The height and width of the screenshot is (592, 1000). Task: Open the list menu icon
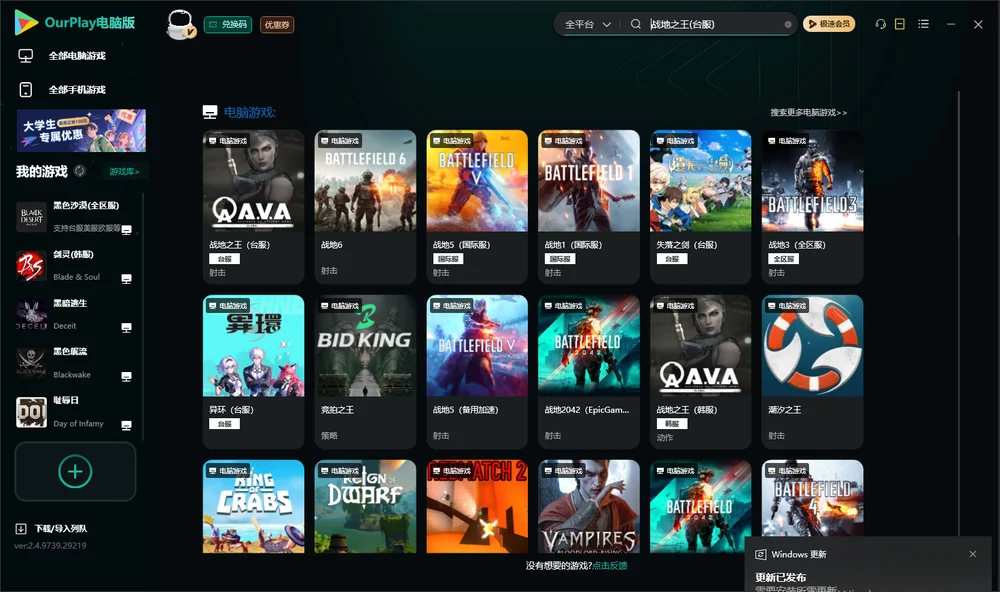tap(923, 24)
